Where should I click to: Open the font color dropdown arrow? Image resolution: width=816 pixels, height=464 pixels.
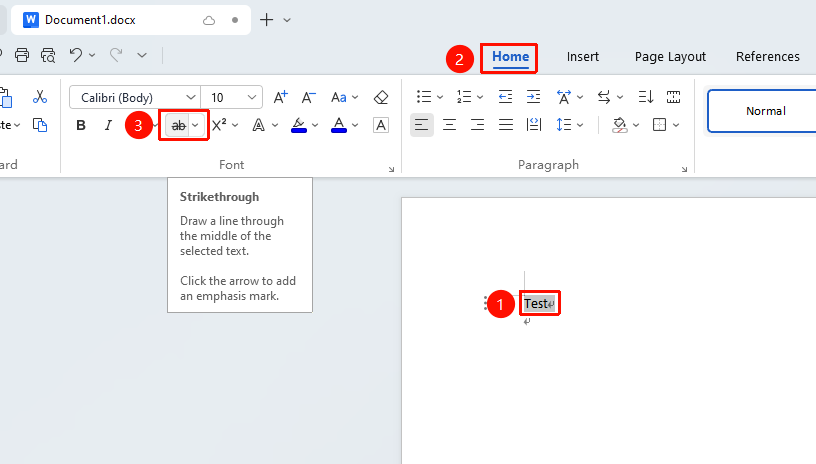point(355,125)
